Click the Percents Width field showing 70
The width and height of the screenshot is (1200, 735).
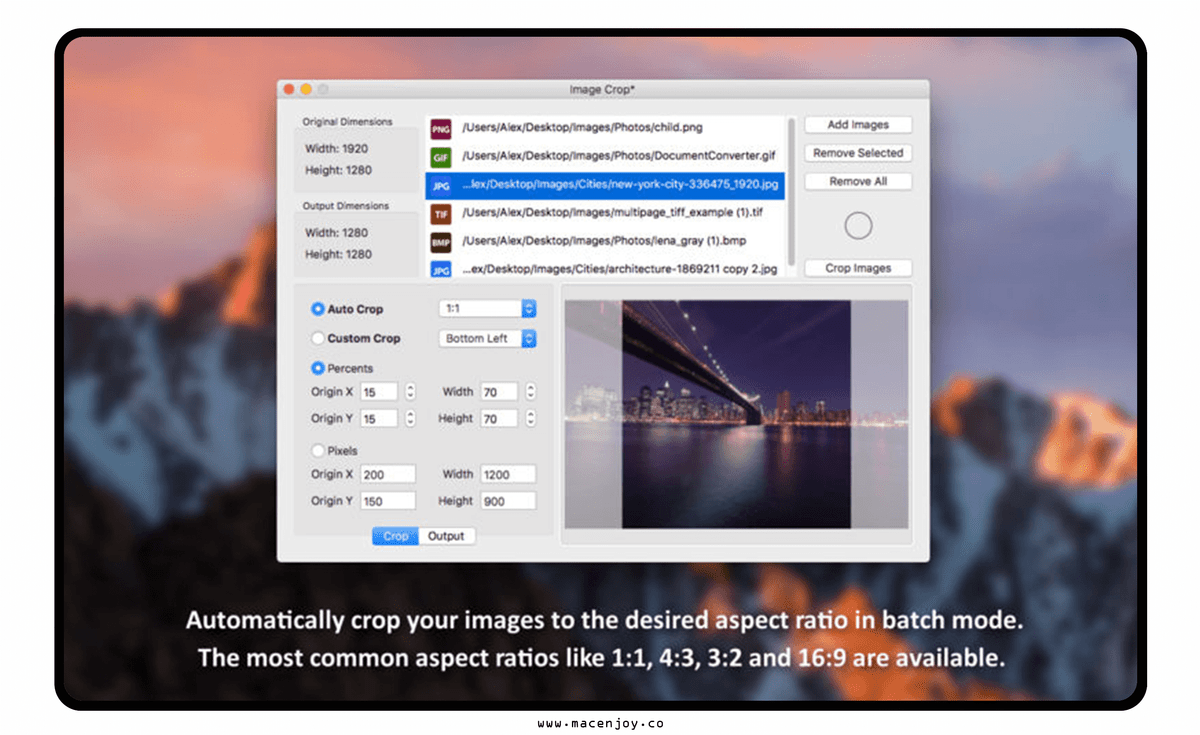click(x=499, y=392)
